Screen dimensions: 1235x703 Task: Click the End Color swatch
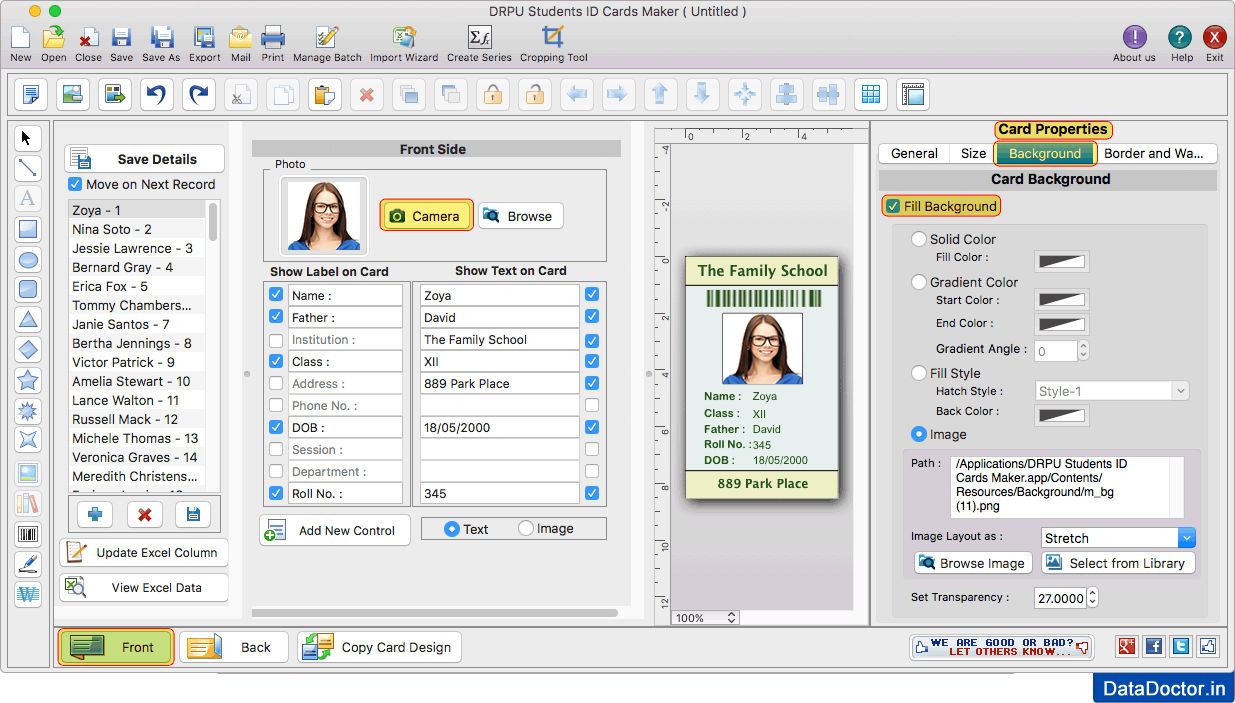[1062, 324]
